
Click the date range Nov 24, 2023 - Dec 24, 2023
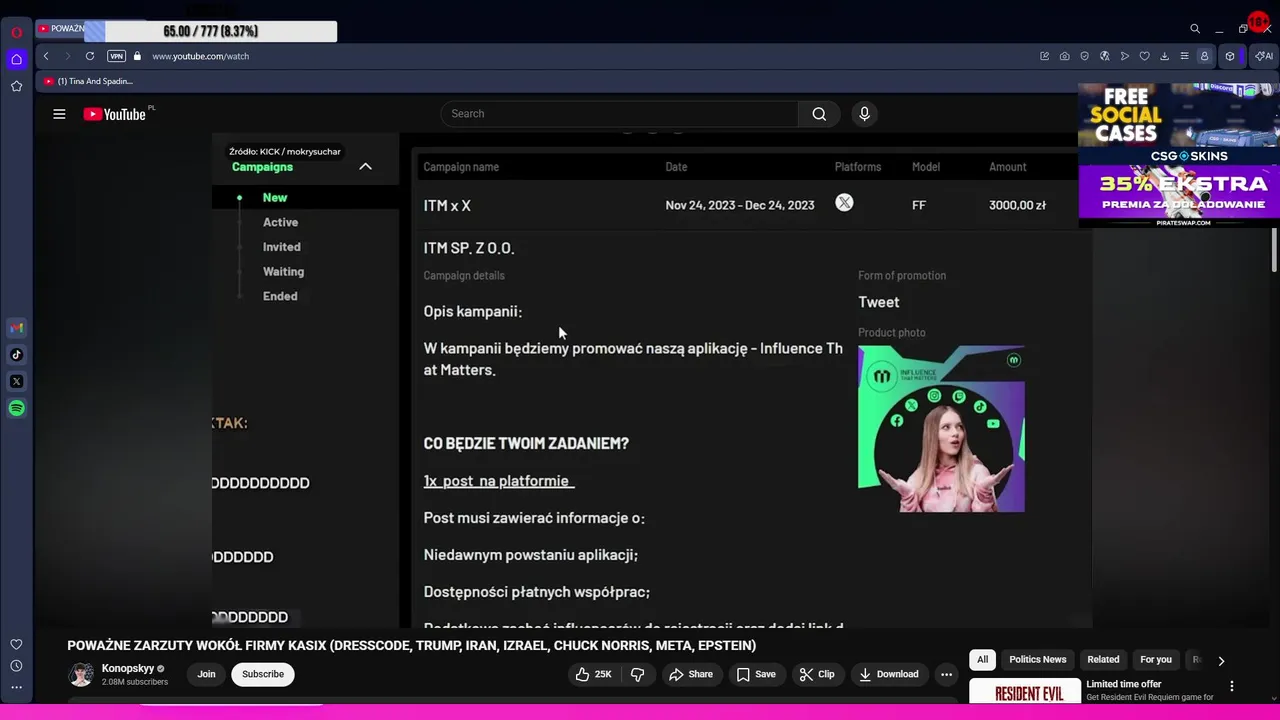(x=740, y=205)
